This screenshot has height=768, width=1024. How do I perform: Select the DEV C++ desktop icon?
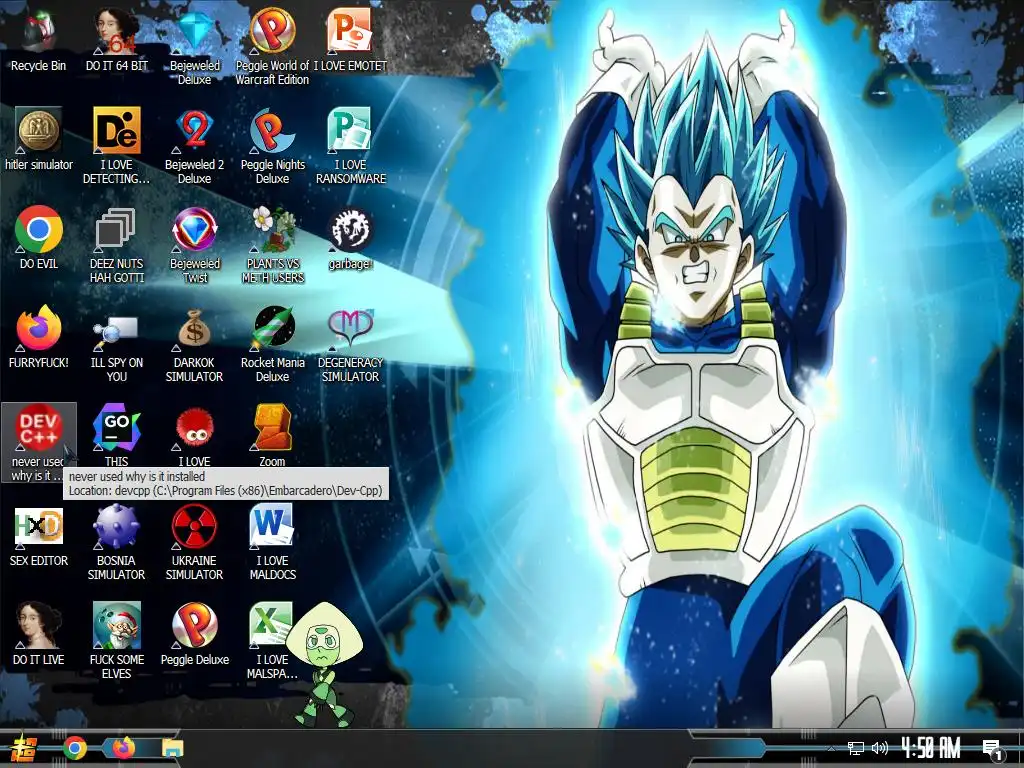point(39,428)
